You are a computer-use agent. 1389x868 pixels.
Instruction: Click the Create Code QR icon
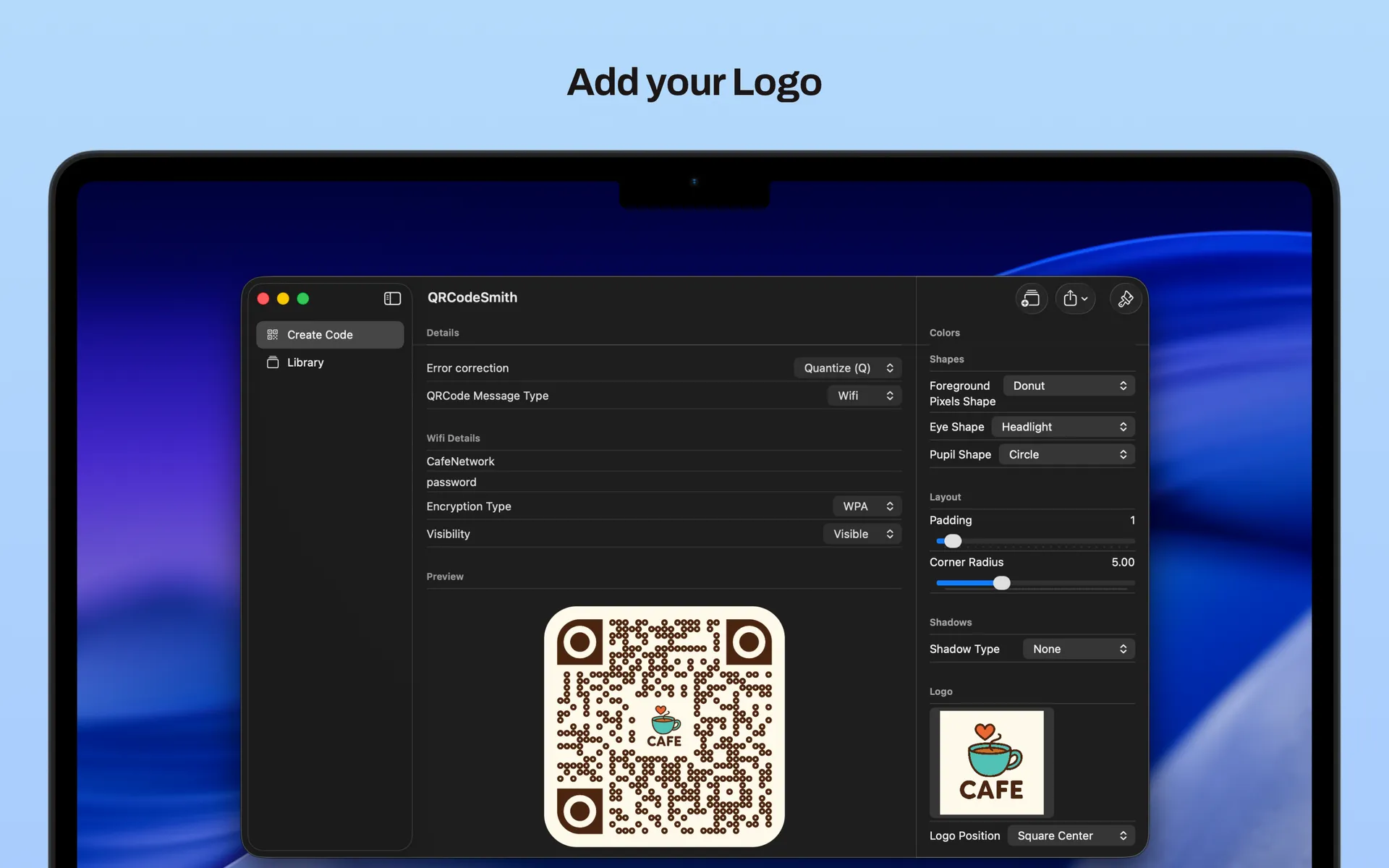click(273, 335)
